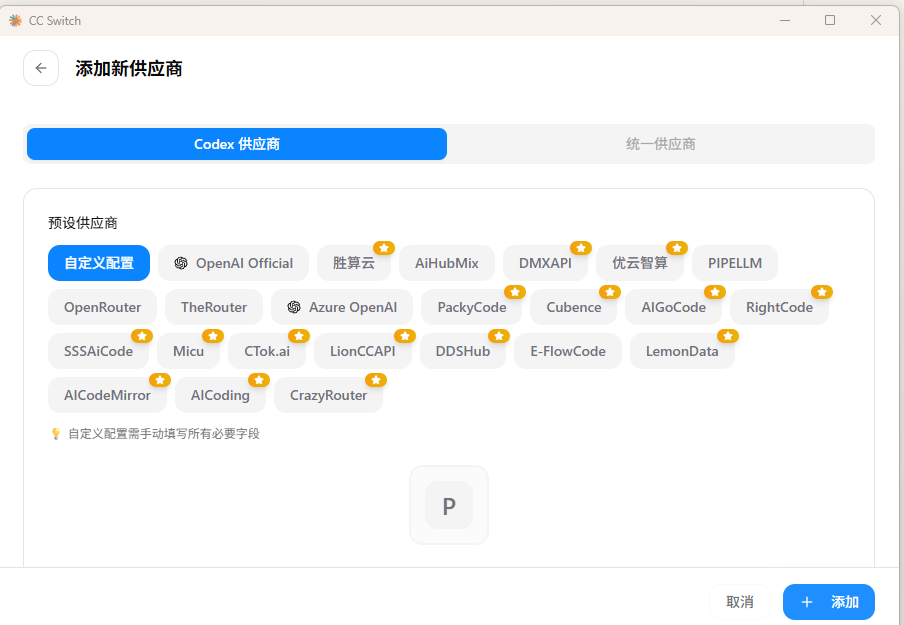Select the TheRouter preset
The height and width of the screenshot is (625, 904).
tap(214, 307)
